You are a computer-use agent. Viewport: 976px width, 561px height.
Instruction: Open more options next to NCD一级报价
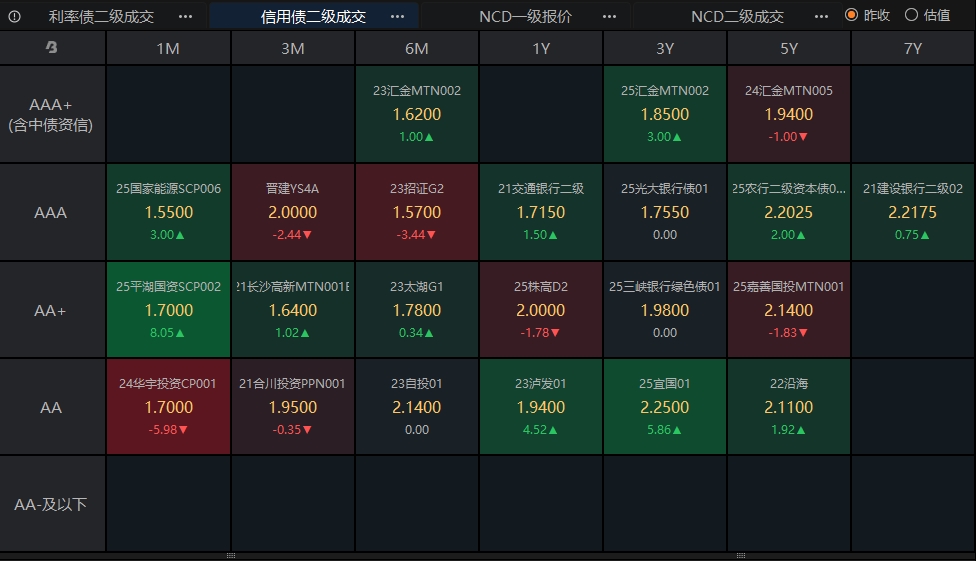[609, 16]
